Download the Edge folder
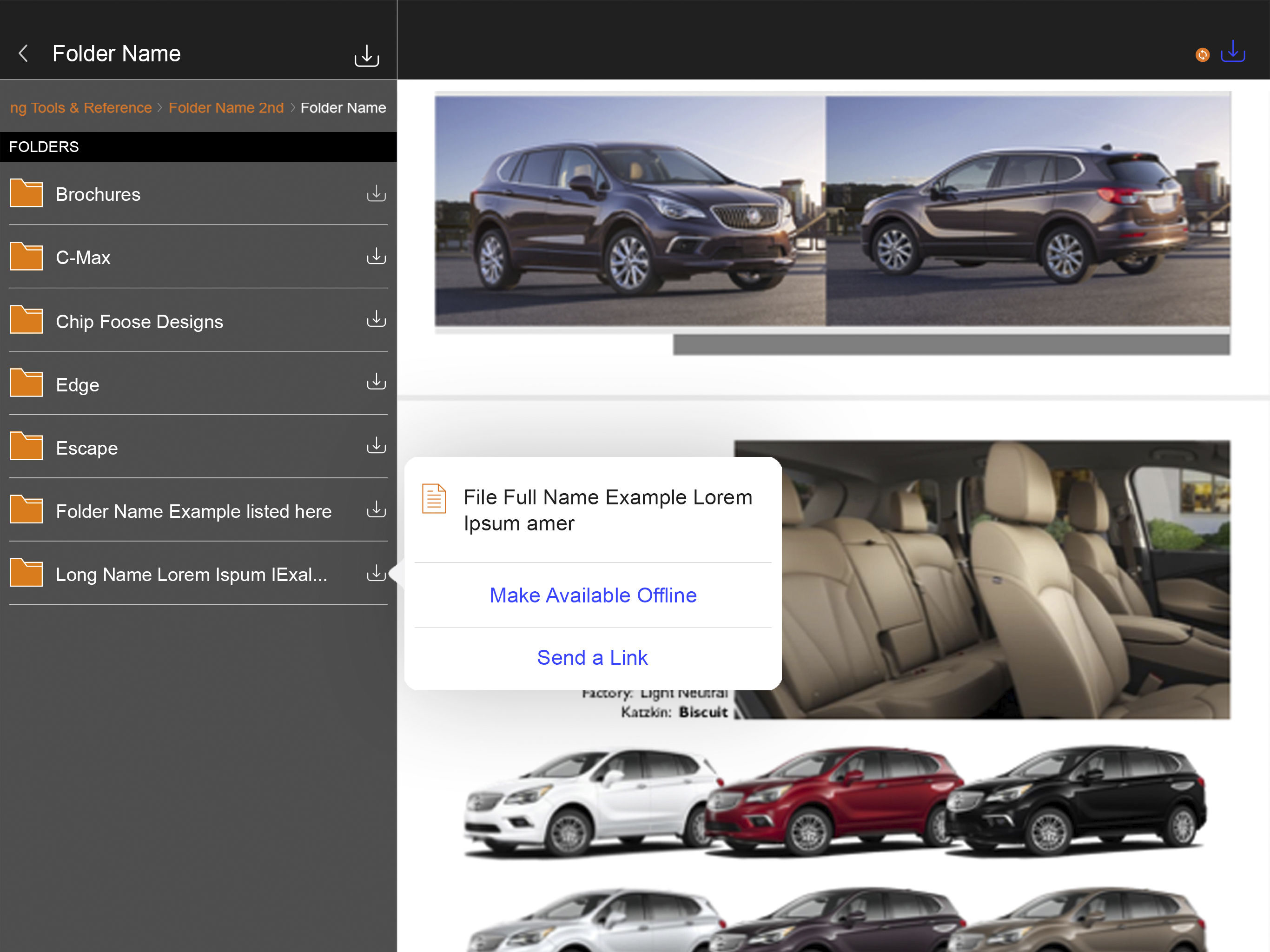This screenshot has height=952, width=1270. (376, 382)
